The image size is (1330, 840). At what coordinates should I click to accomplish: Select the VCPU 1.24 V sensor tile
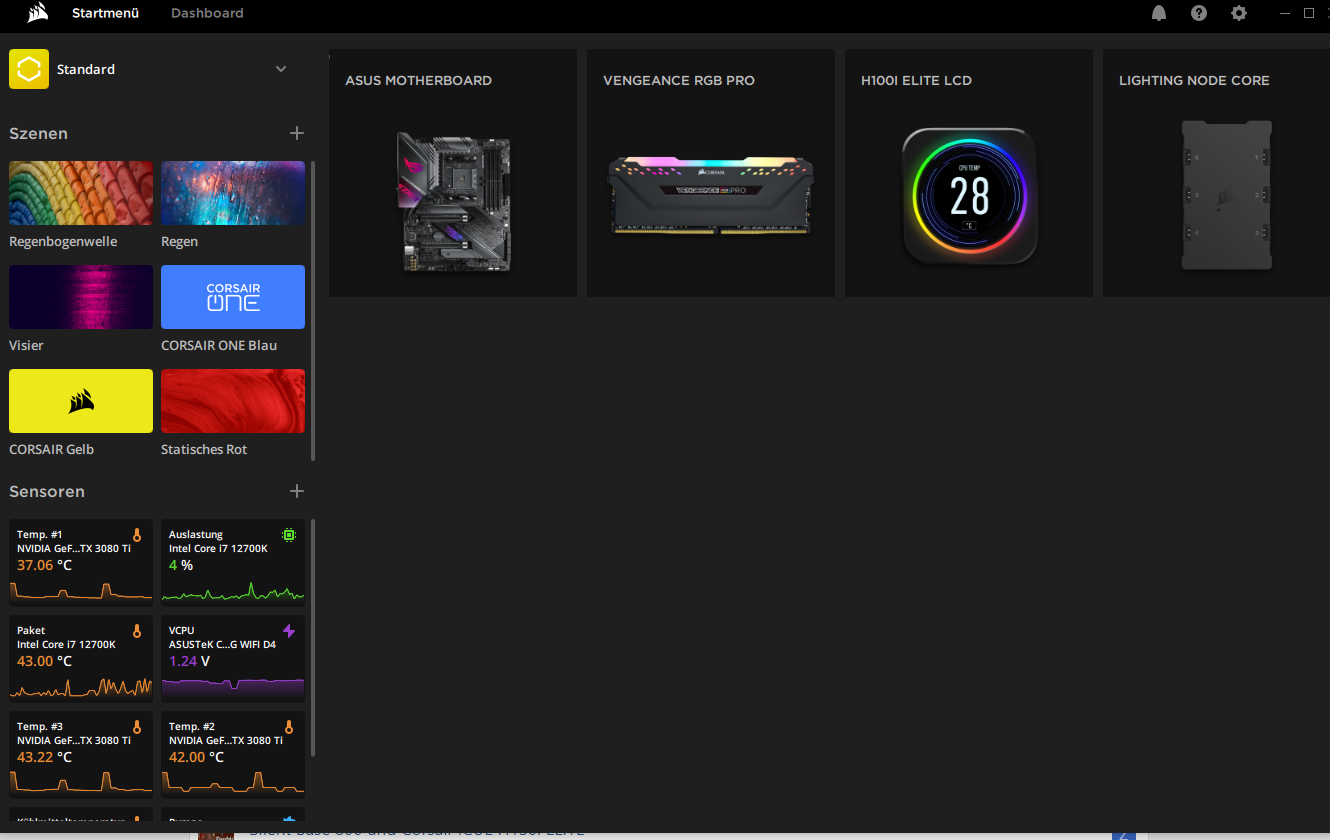[x=233, y=659]
